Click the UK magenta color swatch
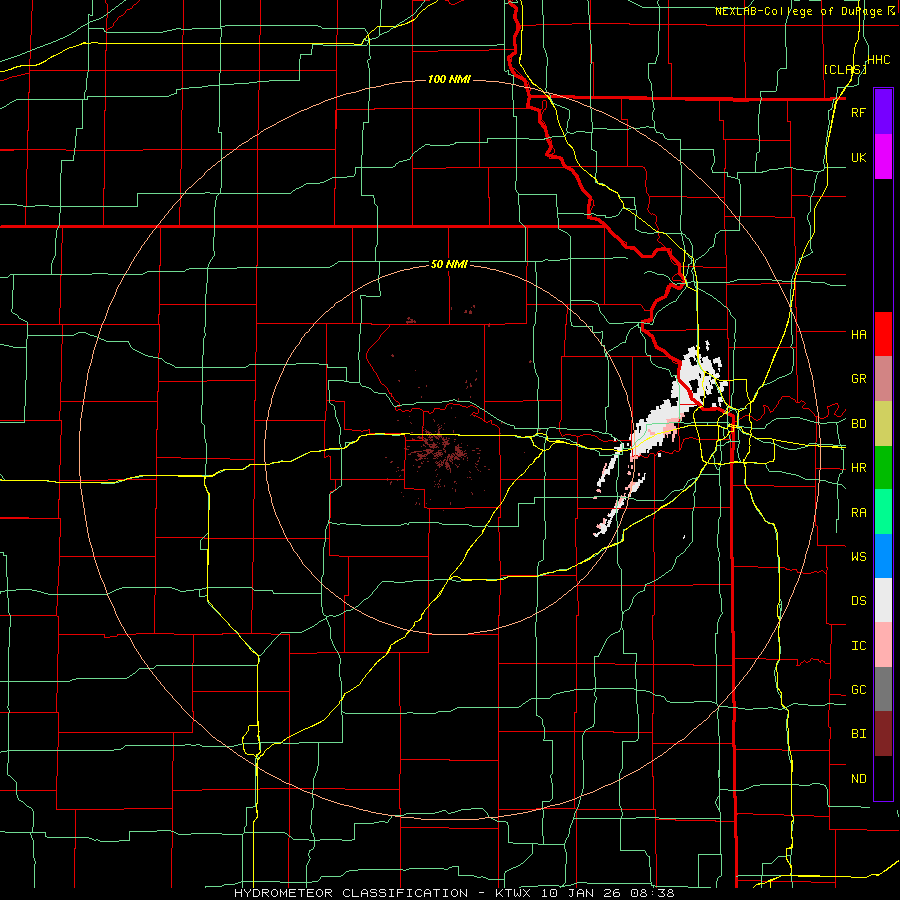 (883, 157)
